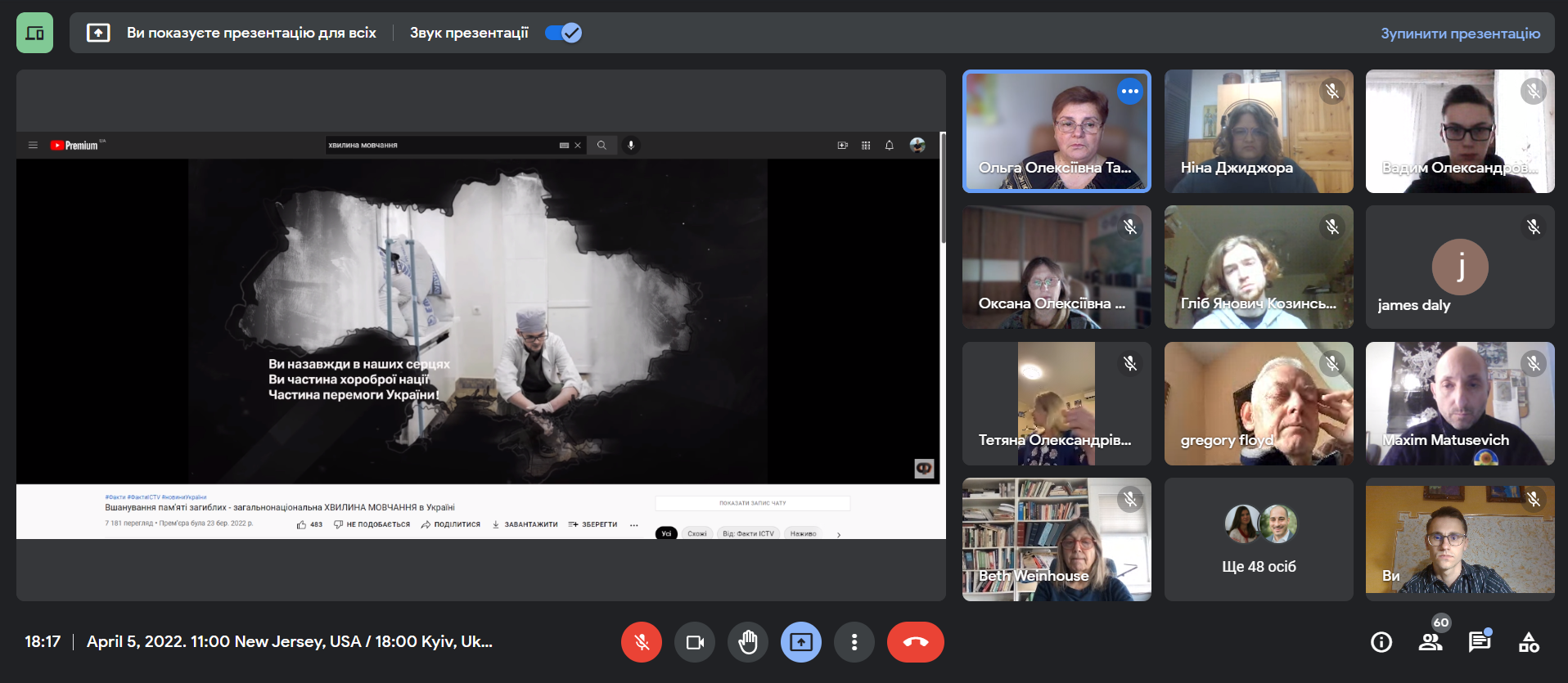Viewport: 1568px width, 683px height.
Task: Hang up with the red leave call button
Action: pyautogui.click(x=915, y=642)
